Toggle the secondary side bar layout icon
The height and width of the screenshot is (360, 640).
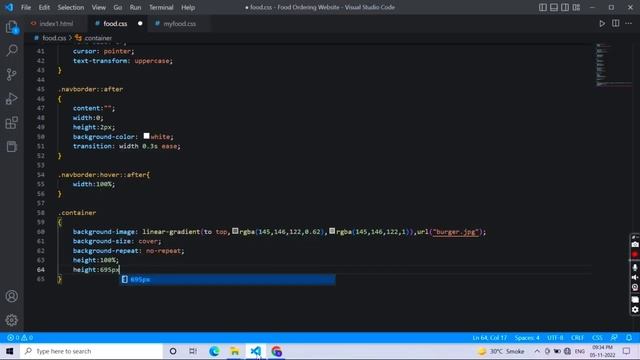tap(565, 7)
